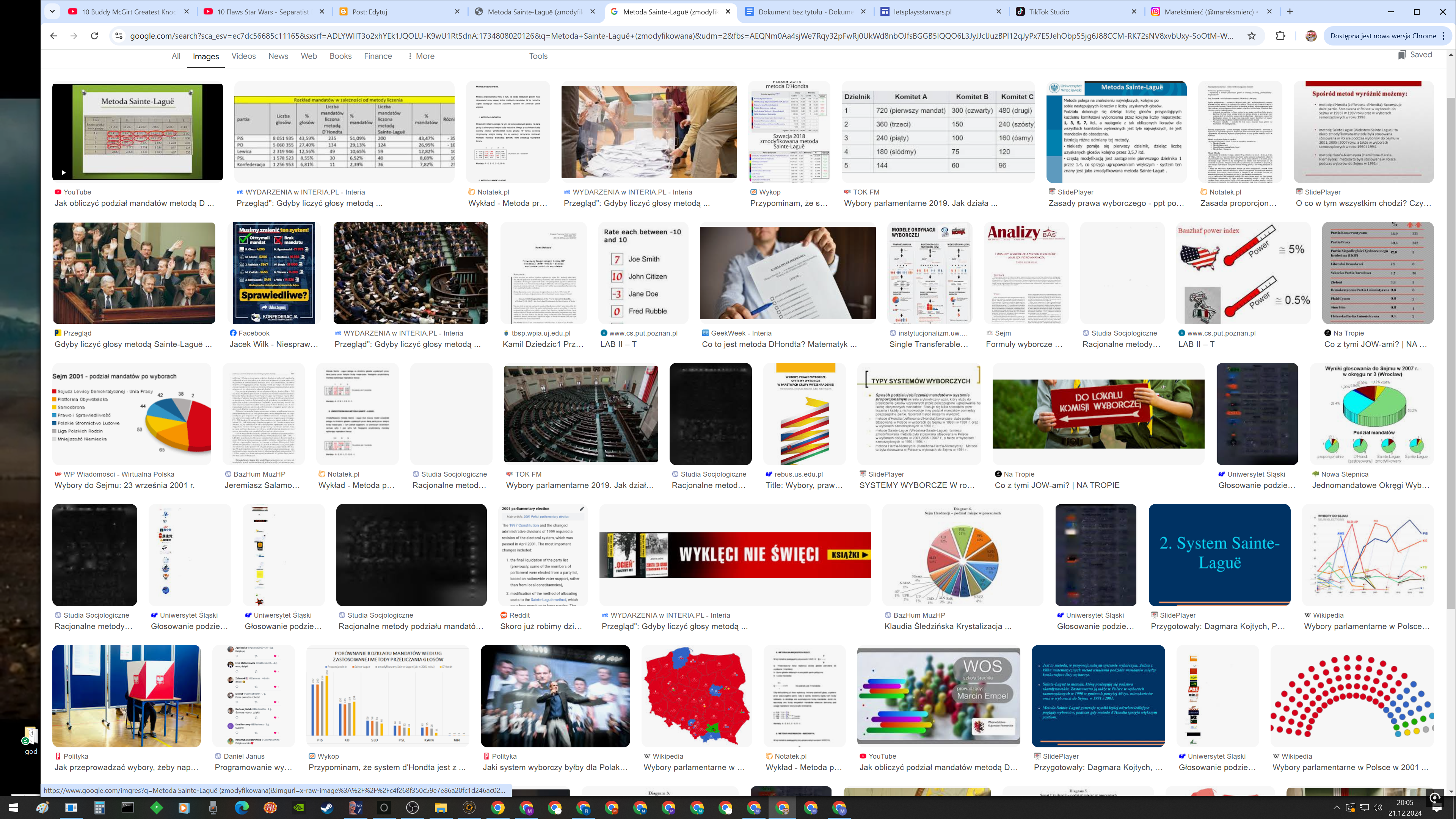
Task: Open the Chrome extensions puzzle icon
Action: click(1281, 36)
